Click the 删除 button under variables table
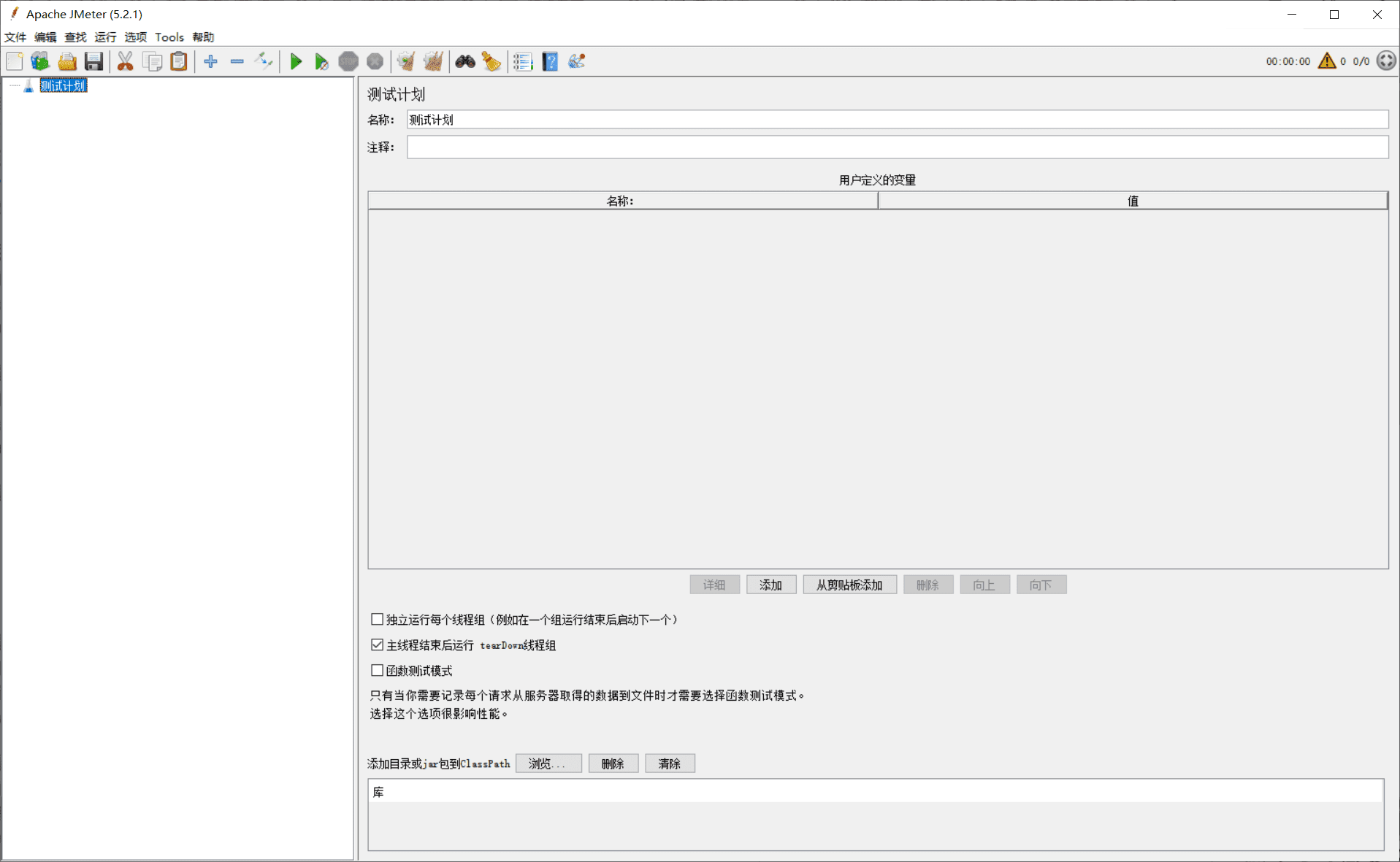Image resolution: width=1400 pixels, height=862 pixels. tap(928, 585)
